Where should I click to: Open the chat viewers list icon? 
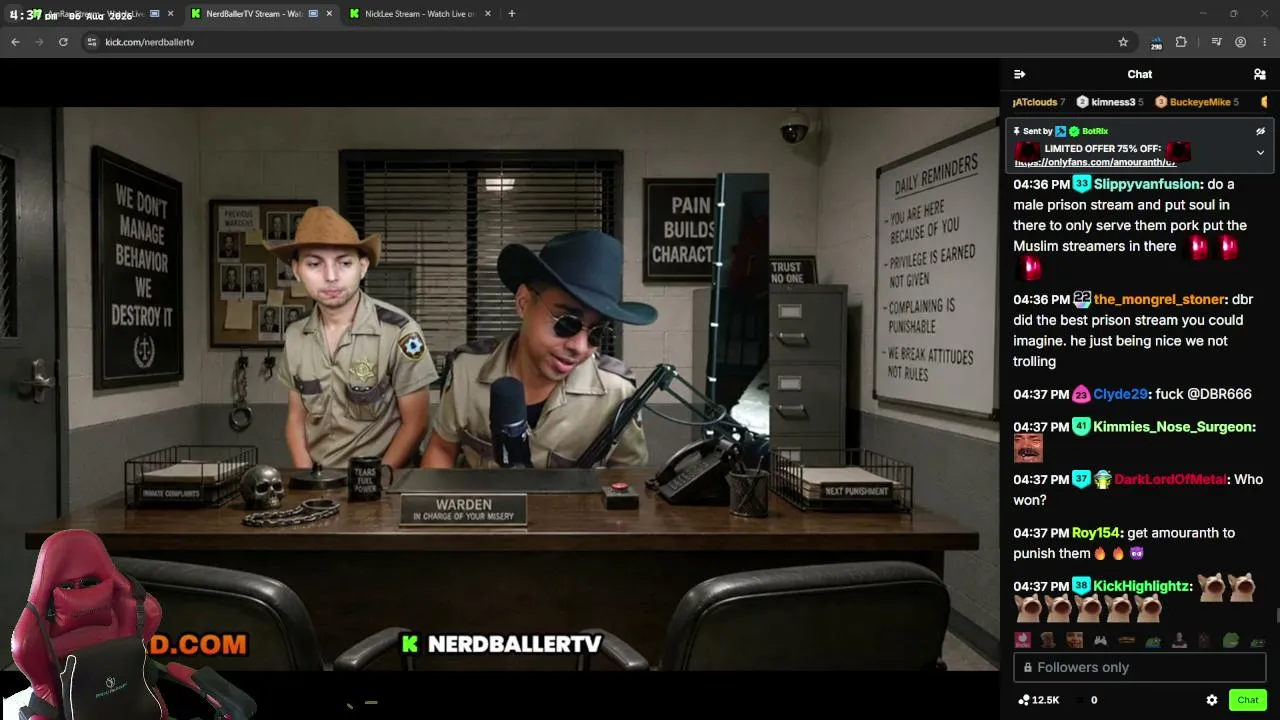[x=1260, y=74]
